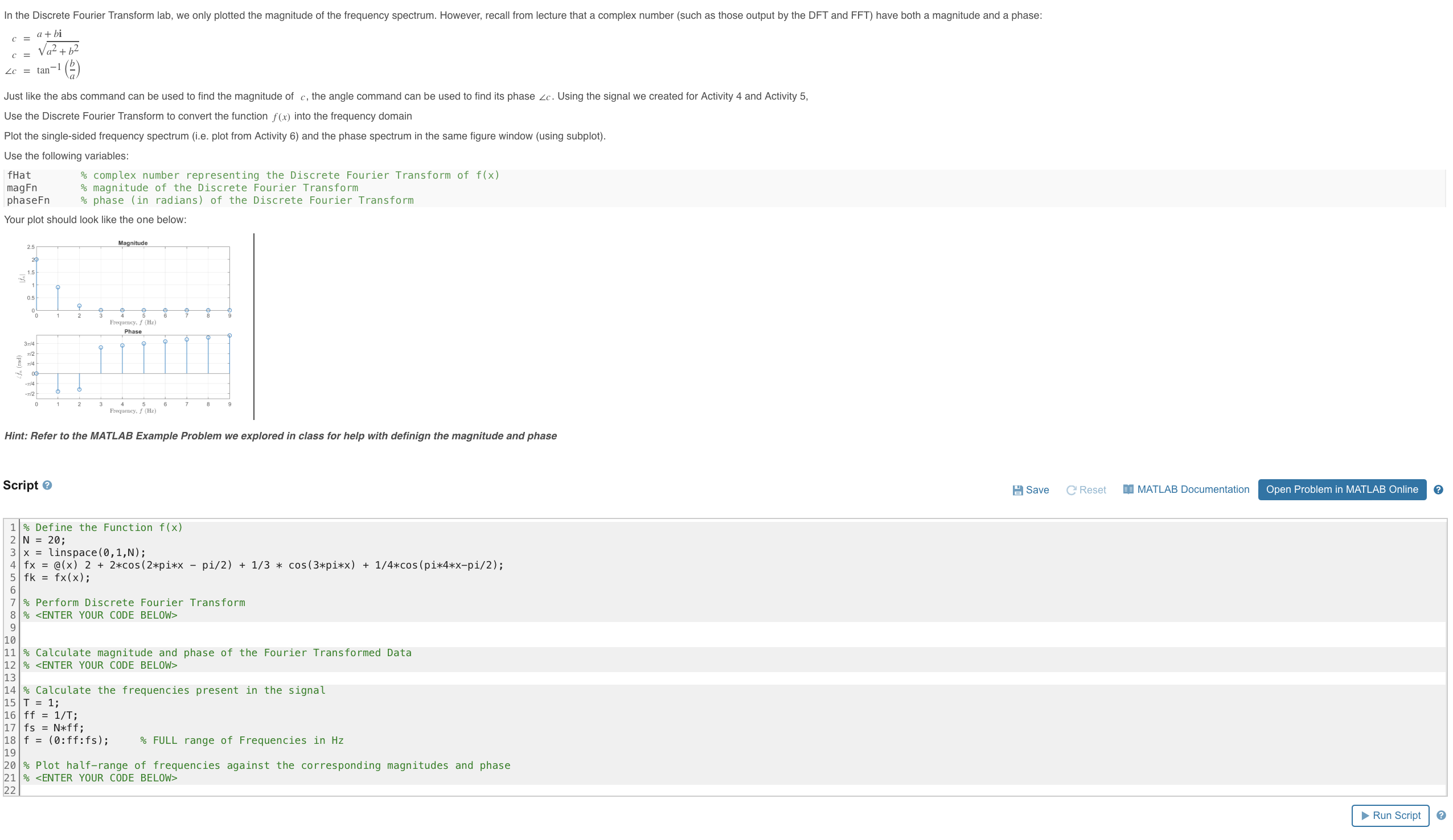Open Problem in MATLAB Online

click(x=1341, y=489)
